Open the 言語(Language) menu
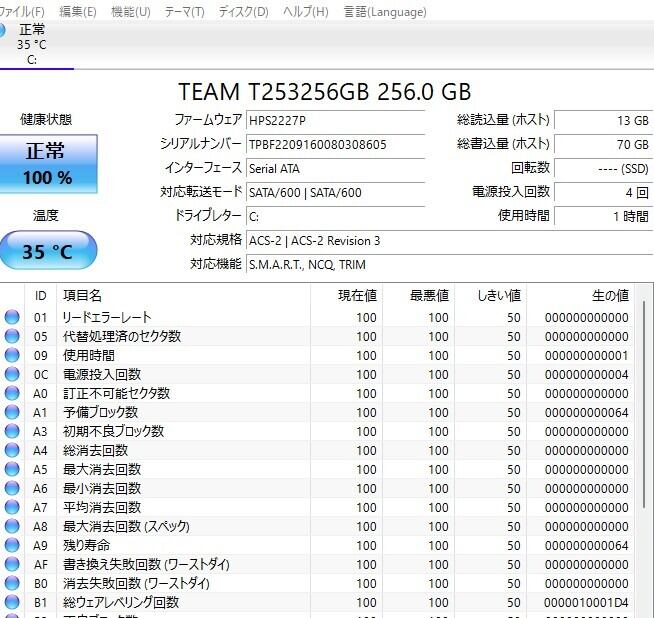The height and width of the screenshot is (618, 654). pos(385,12)
